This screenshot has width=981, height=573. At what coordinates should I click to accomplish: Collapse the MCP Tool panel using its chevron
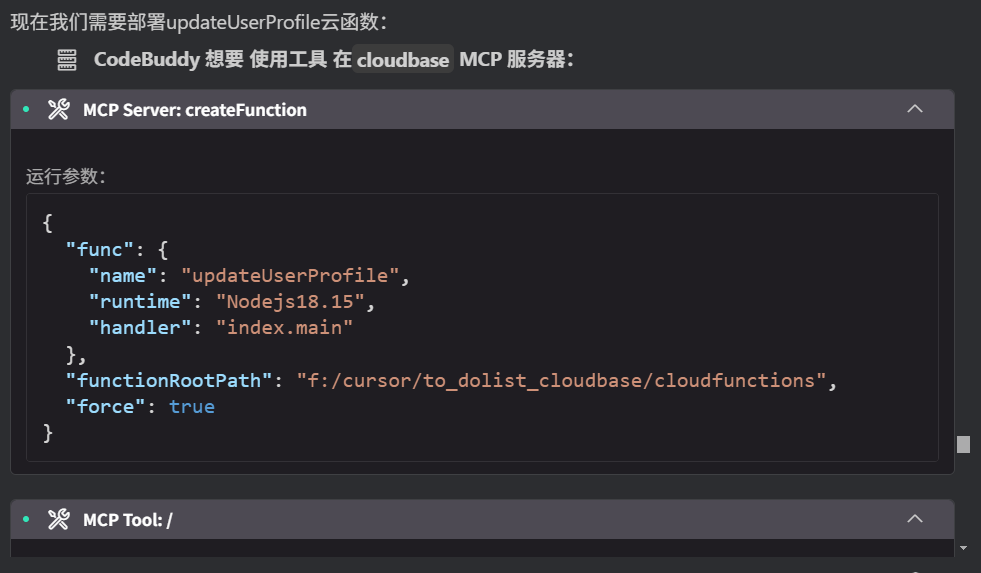[x=914, y=518]
